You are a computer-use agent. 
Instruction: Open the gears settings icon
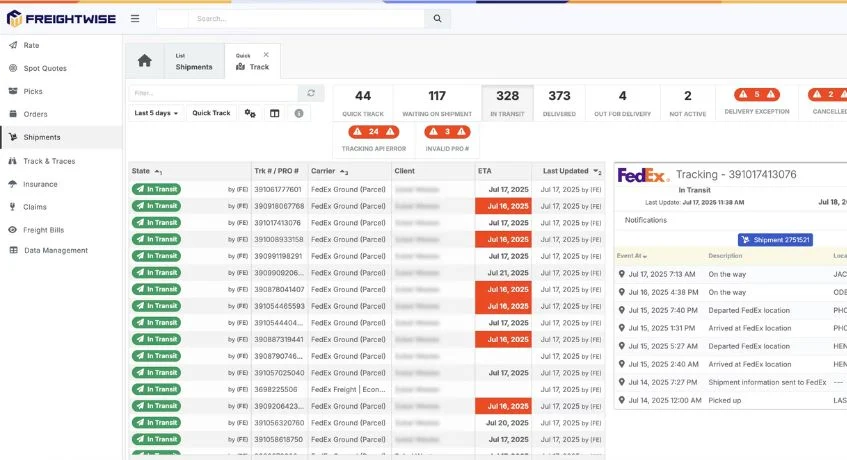[250, 113]
